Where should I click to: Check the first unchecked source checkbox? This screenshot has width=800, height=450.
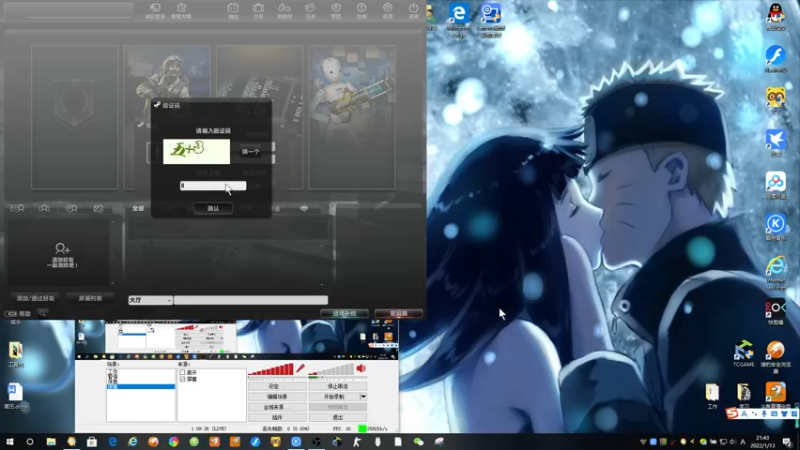click(x=182, y=373)
